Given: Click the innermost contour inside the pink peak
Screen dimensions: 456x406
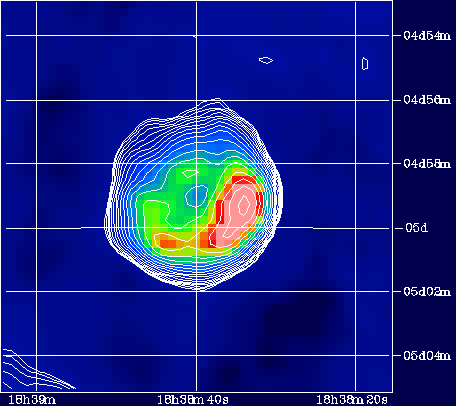Looking at the screenshot, I should 244,205.
